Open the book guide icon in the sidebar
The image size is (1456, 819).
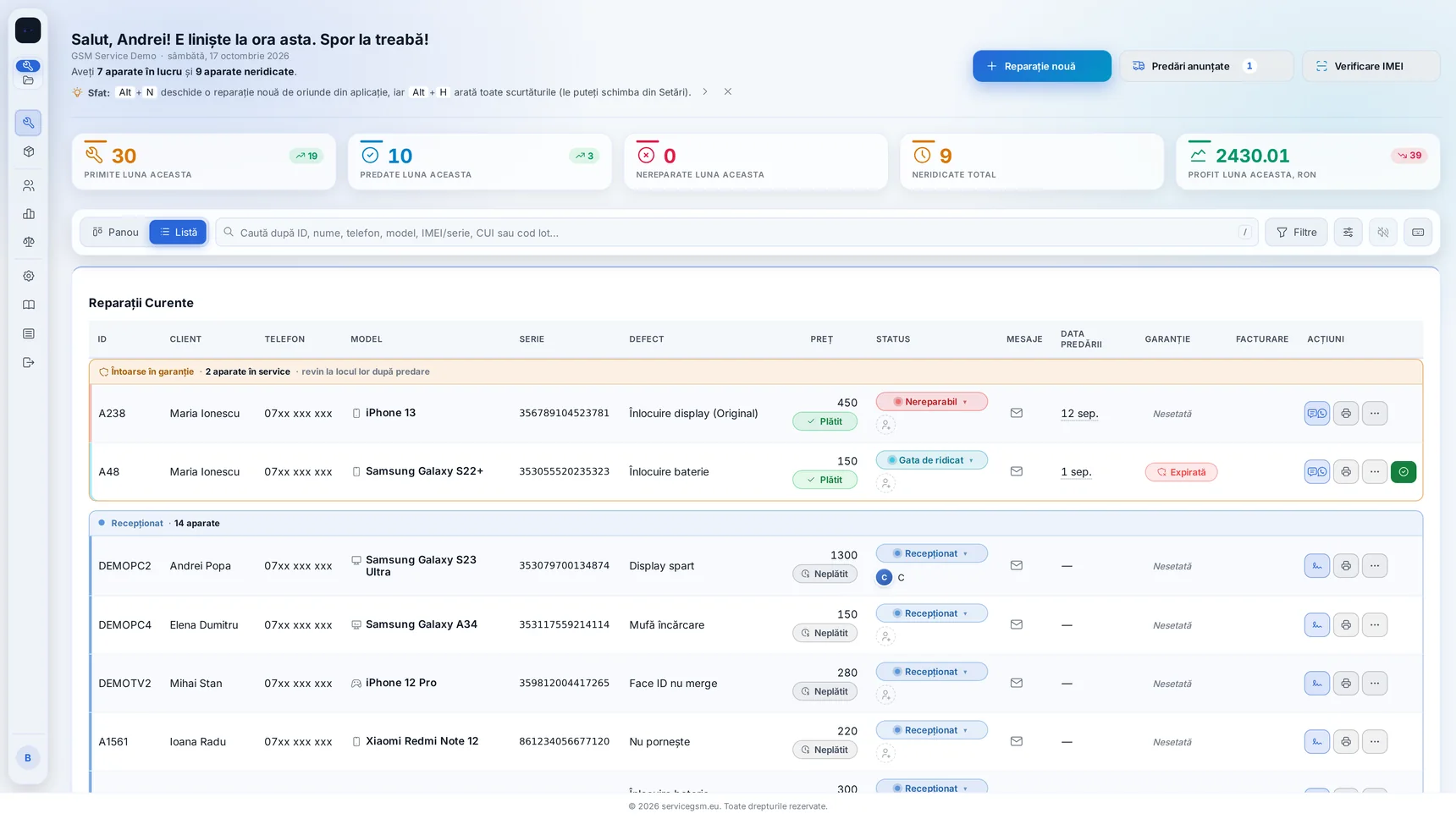pyautogui.click(x=28, y=305)
